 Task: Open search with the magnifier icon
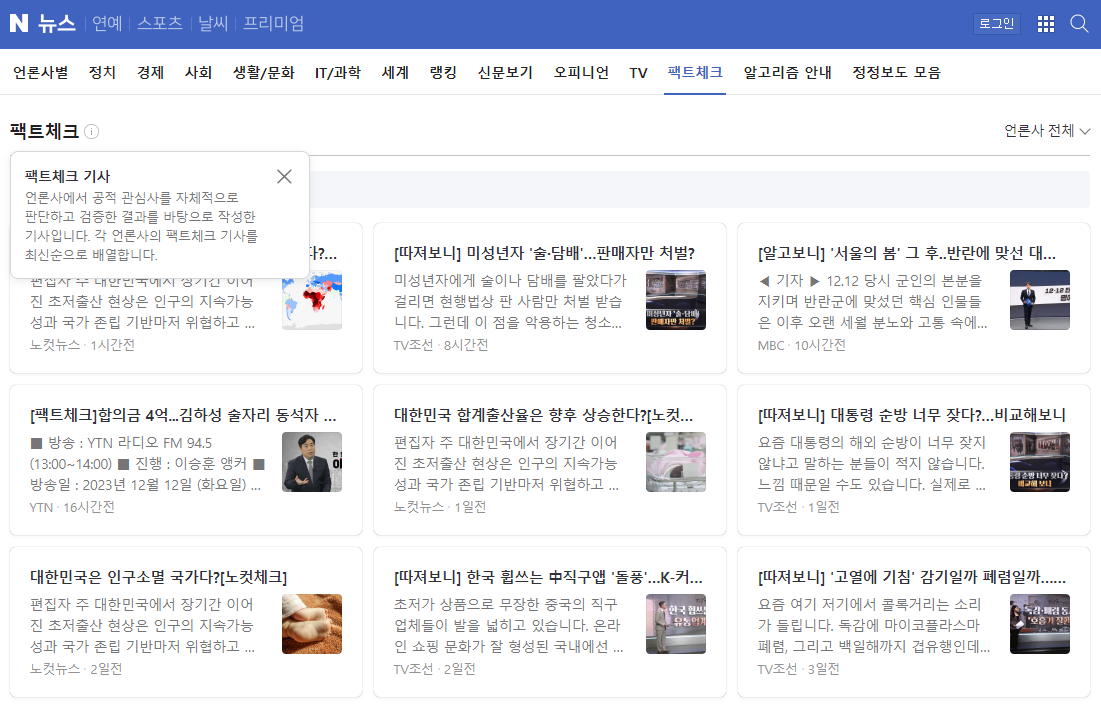click(x=1079, y=23)
